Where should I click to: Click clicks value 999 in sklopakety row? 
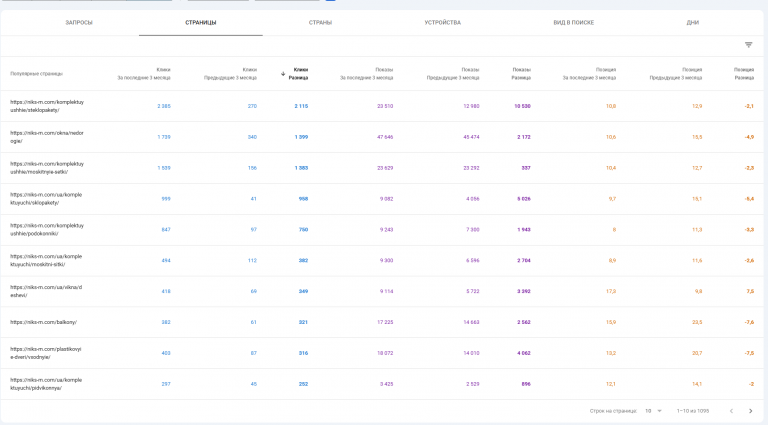tap(166, 199)
